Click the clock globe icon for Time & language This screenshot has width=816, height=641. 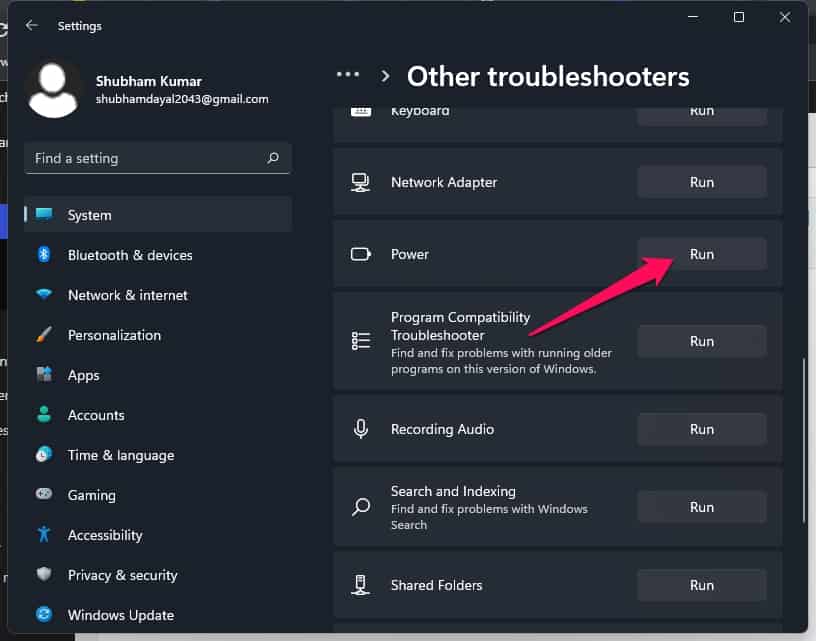[x=44, y=454]
